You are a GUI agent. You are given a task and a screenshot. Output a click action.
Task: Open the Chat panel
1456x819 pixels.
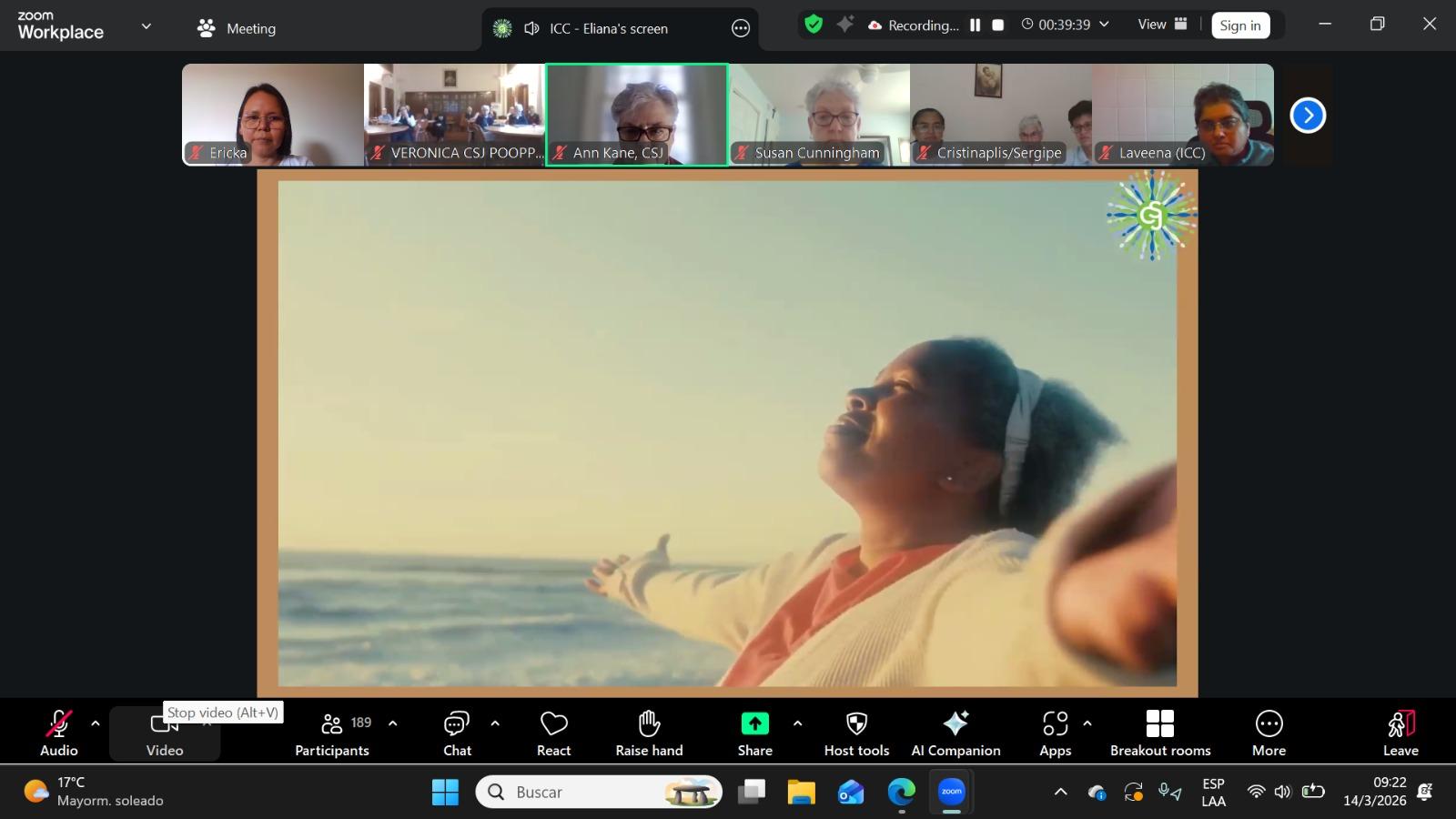click(457, 733)
